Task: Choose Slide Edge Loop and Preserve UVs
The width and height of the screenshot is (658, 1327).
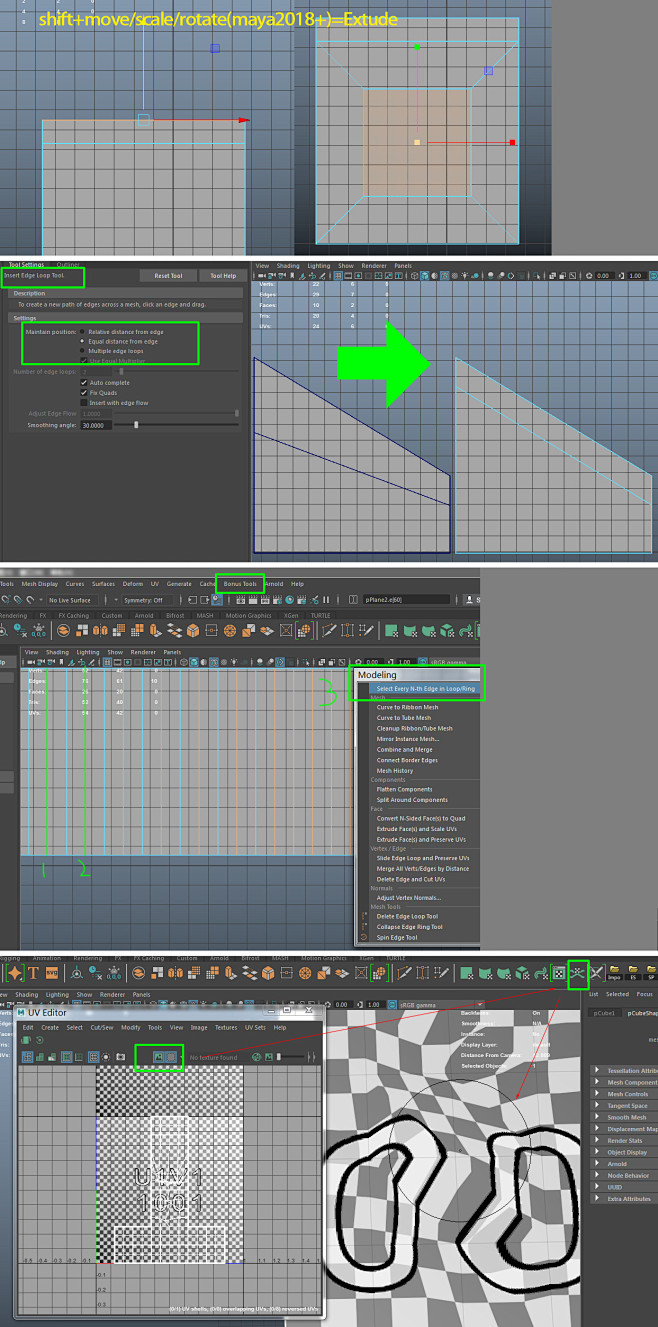Action: (x=421, y=858)
